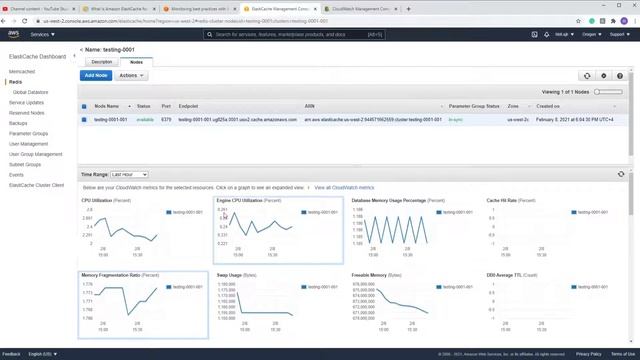
Task: Go to ElastiCache Dashboard
Action: [37, 57]
